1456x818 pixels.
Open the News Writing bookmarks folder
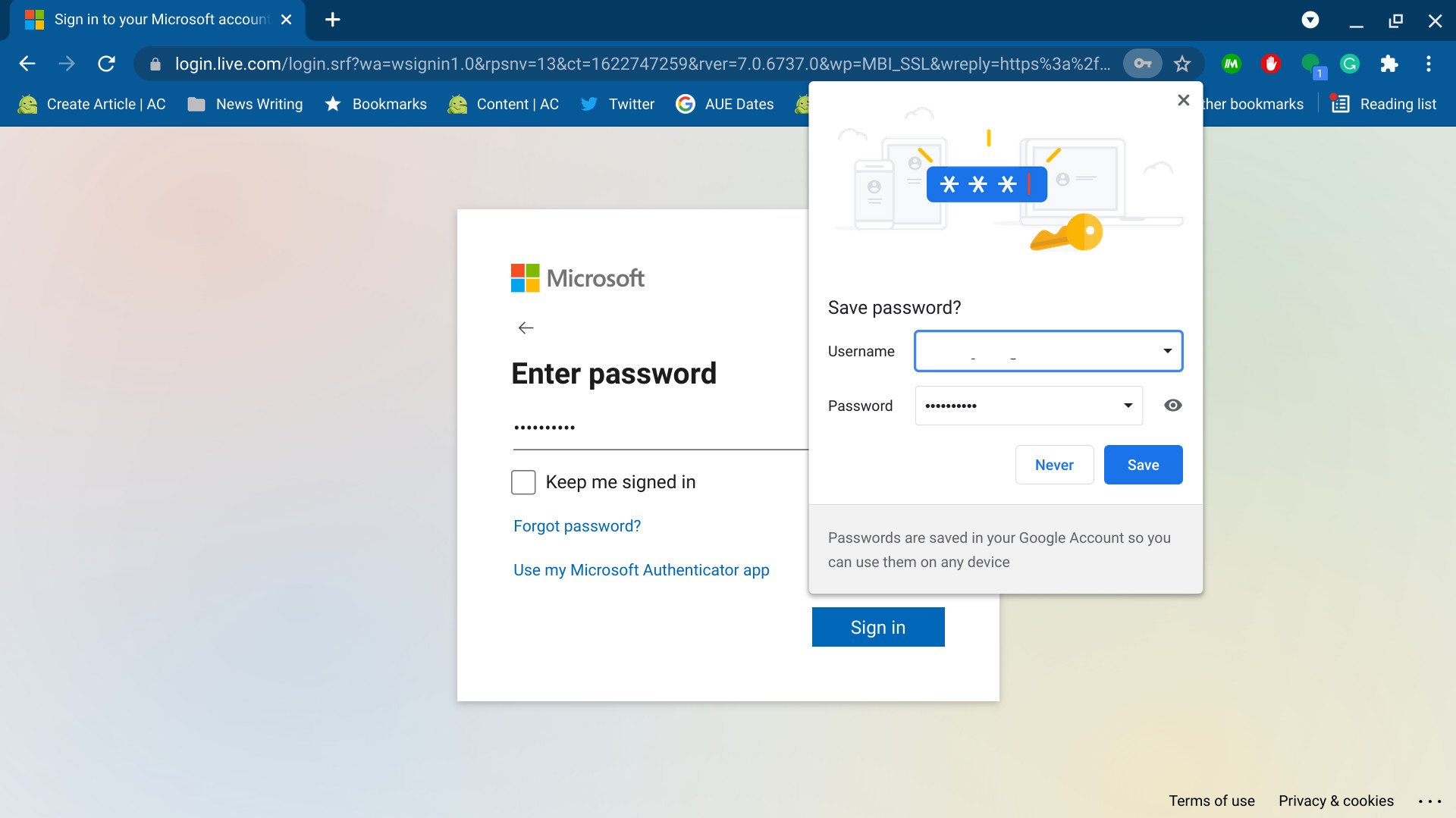coord(245,104)
